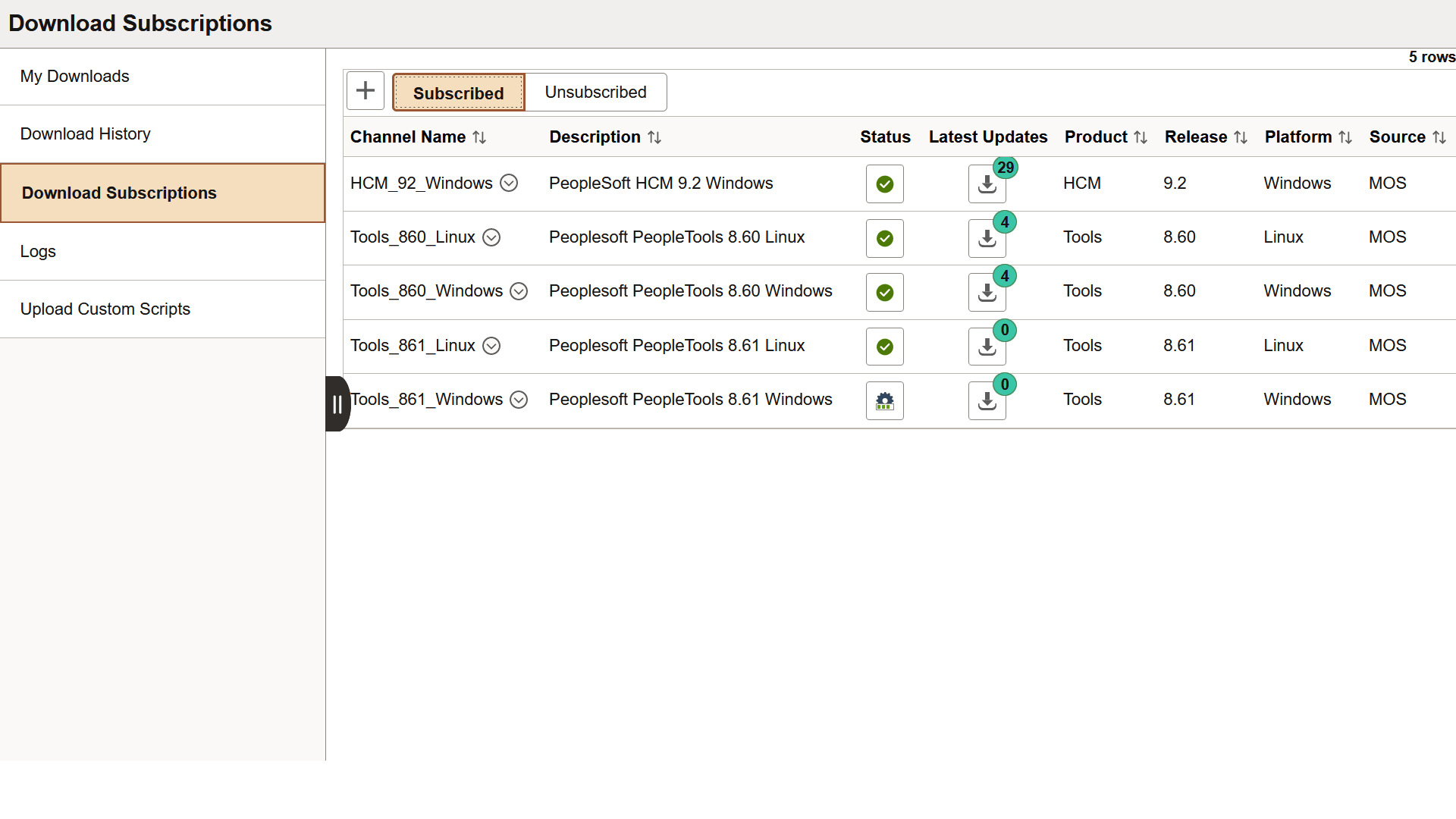The width and height of the screenshot is (1456, 819).
Task: Open the Tools_860_Linux chevron menu
Action: pos(491,237)
